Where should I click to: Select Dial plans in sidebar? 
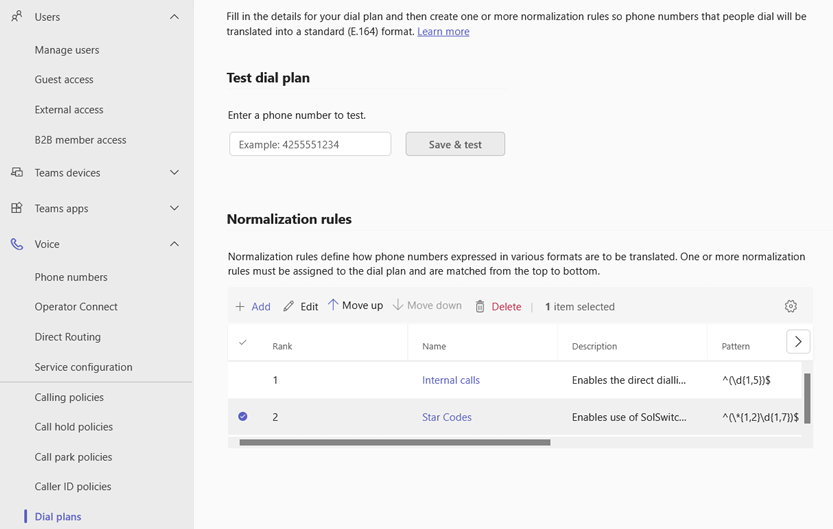58,517
